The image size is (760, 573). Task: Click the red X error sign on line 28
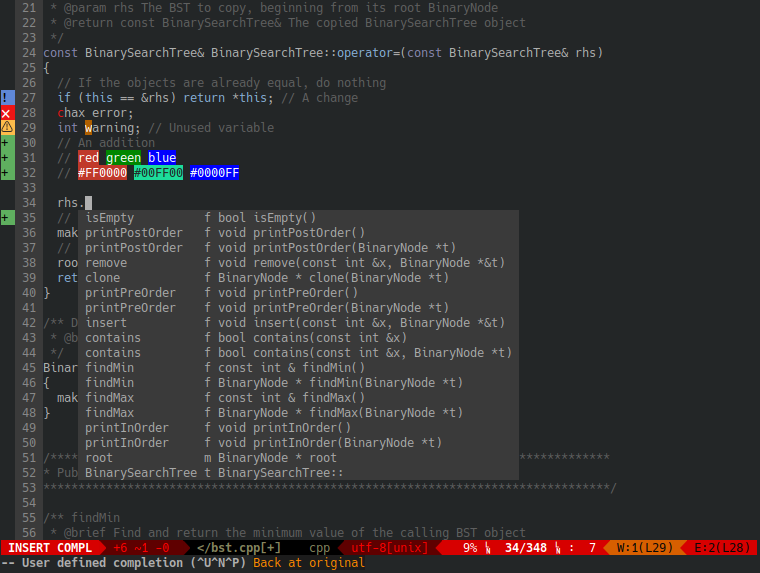click(6, 113)
